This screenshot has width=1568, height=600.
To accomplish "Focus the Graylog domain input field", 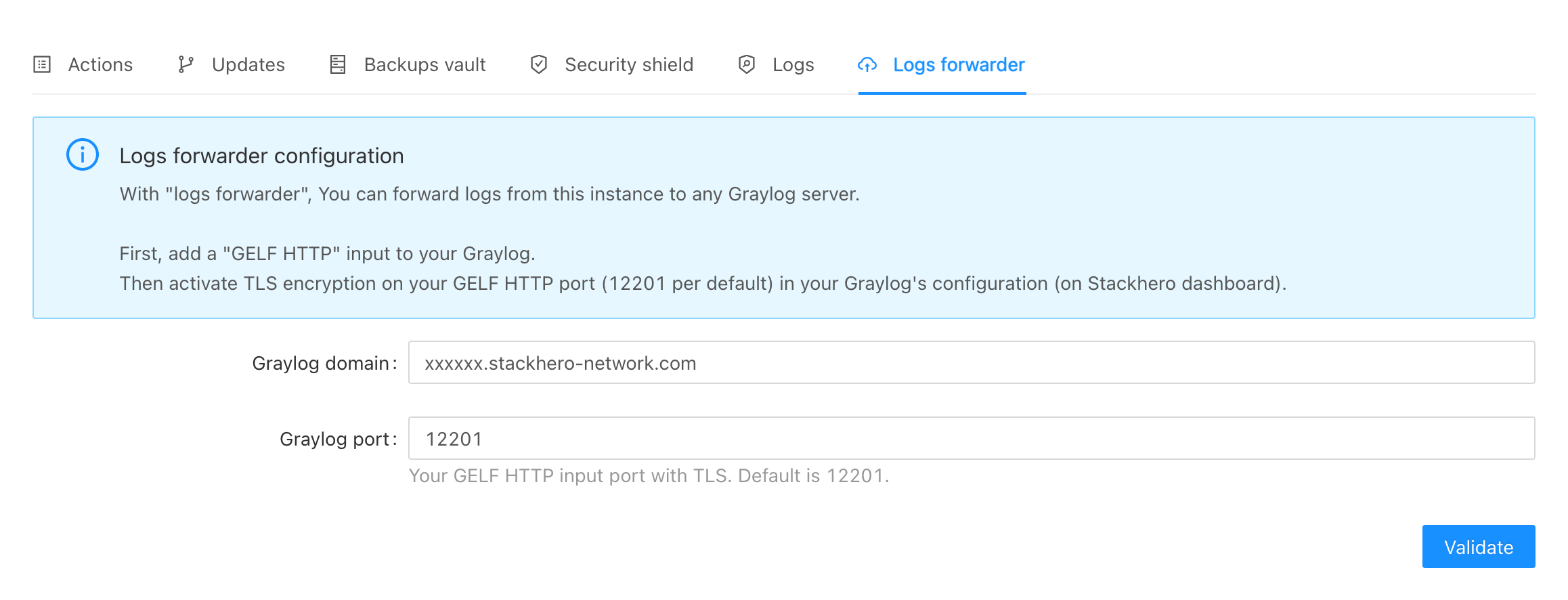I will pos(971,363).
